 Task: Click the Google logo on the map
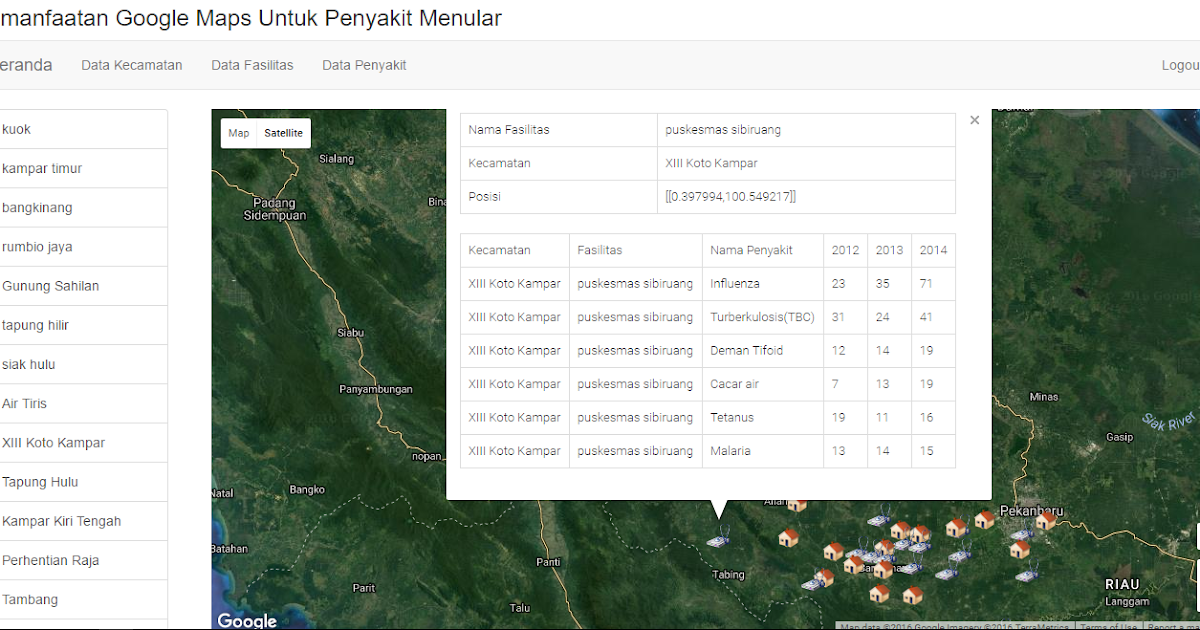click(x=246, y=620)
